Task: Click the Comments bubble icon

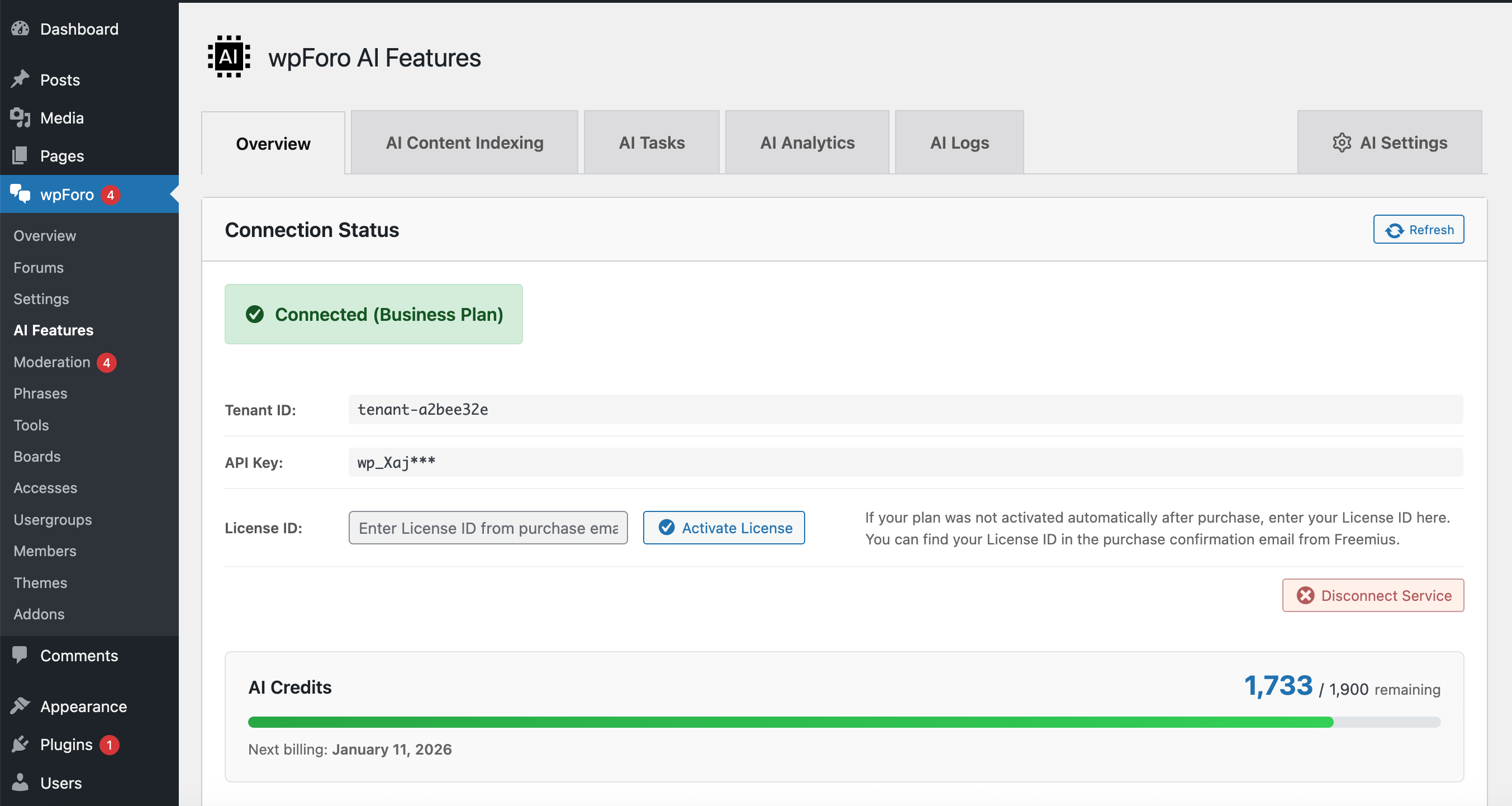Action: coord(20,655)
